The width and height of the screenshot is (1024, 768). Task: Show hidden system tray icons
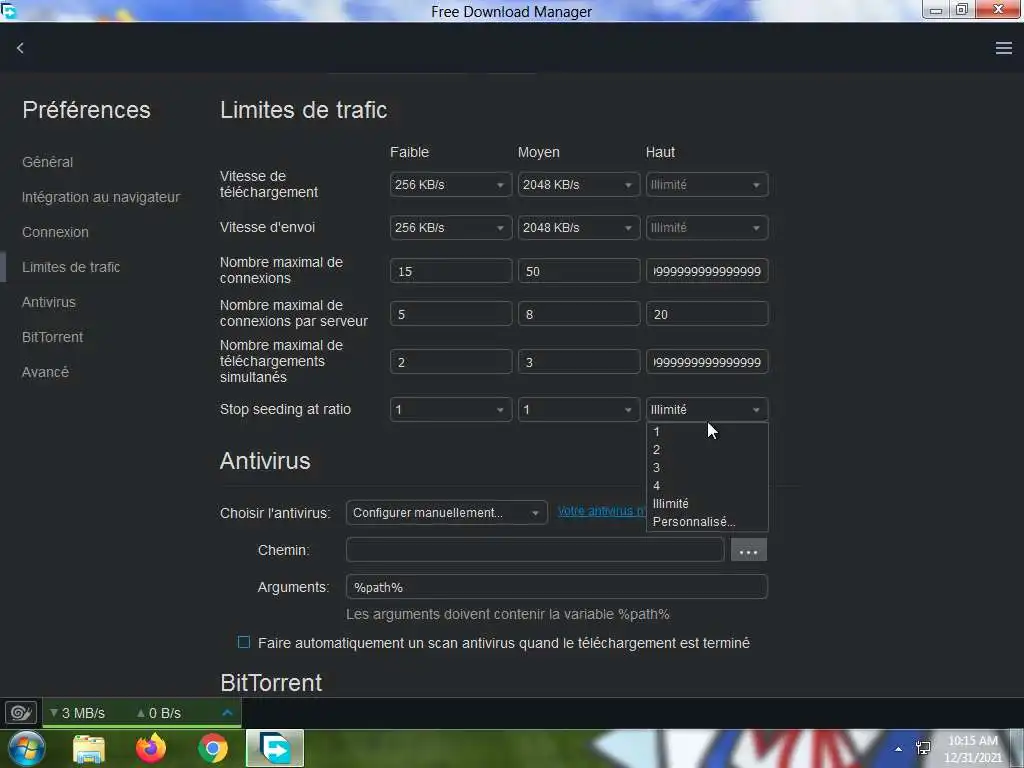pyautogui.click(x=899, y=749)
